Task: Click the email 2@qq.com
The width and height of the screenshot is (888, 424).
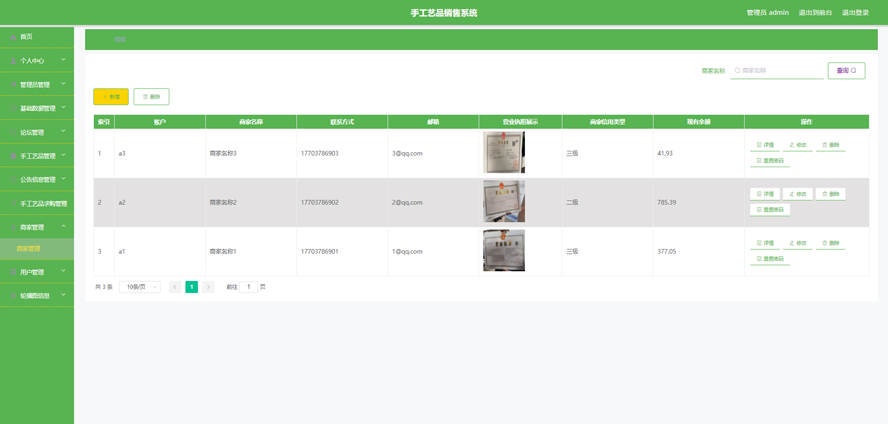Action: (x=407, y=202)
